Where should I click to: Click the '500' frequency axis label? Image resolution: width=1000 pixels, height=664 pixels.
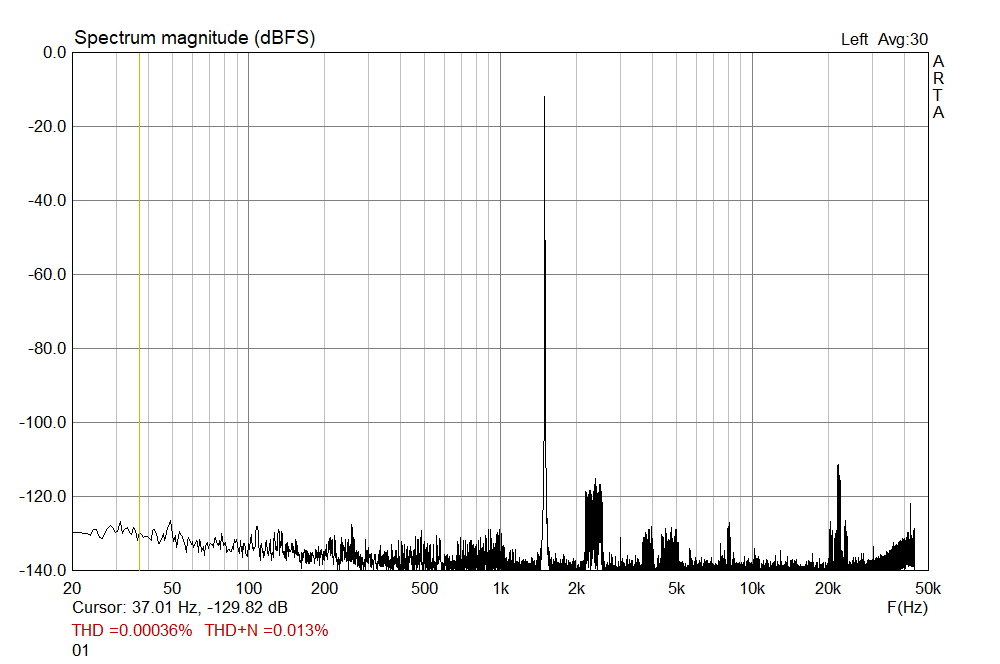424,589
